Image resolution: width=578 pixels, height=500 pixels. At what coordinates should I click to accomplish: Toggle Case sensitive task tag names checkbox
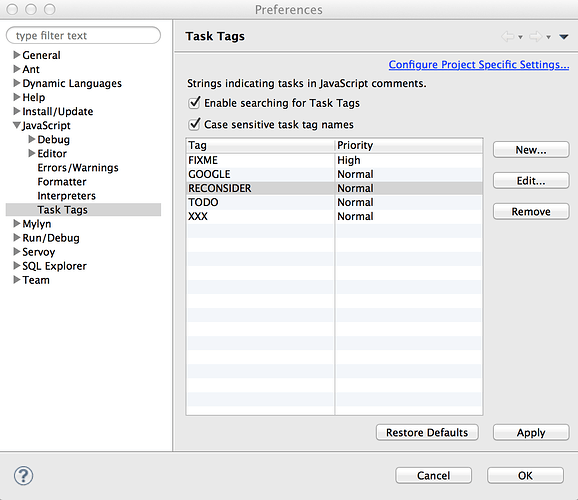tap(194, 124)
